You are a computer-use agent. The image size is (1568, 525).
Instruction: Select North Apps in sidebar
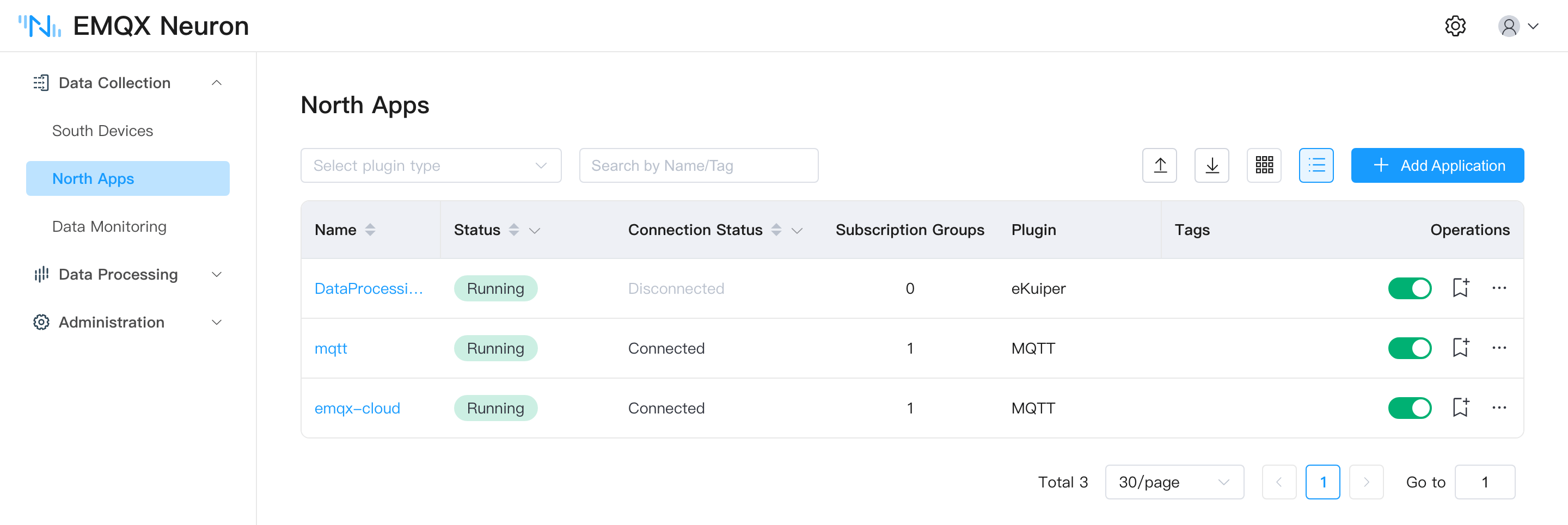[128, 178]
